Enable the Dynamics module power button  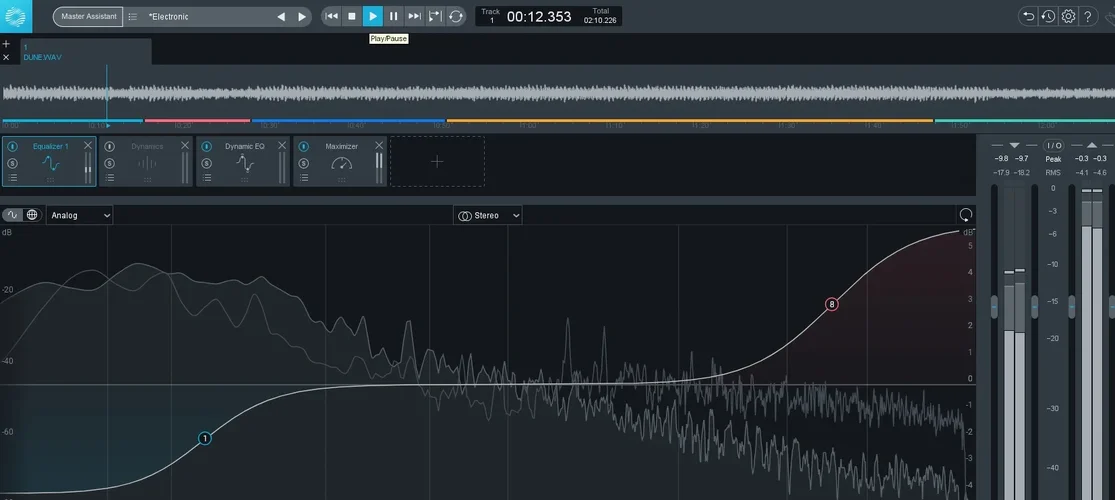click(x=110, y=146)
